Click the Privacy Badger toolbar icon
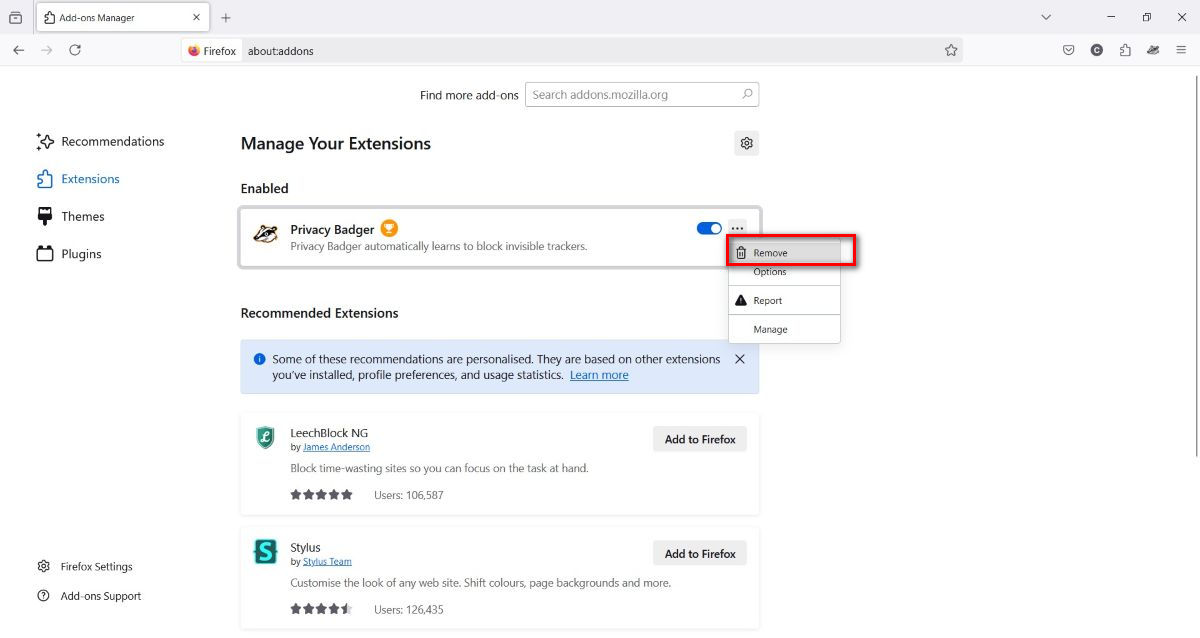This screenshot has width=1200, height=638. pos(1153,50)
